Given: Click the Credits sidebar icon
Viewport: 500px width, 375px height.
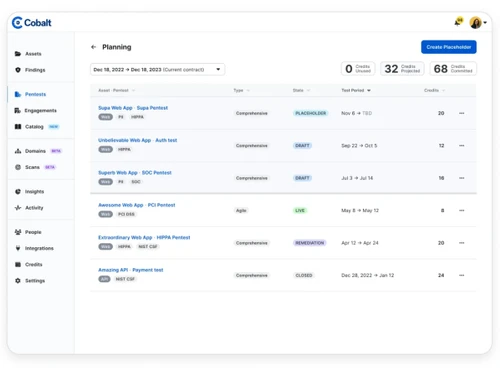Looking at the screenshot, I should (18, 264).
